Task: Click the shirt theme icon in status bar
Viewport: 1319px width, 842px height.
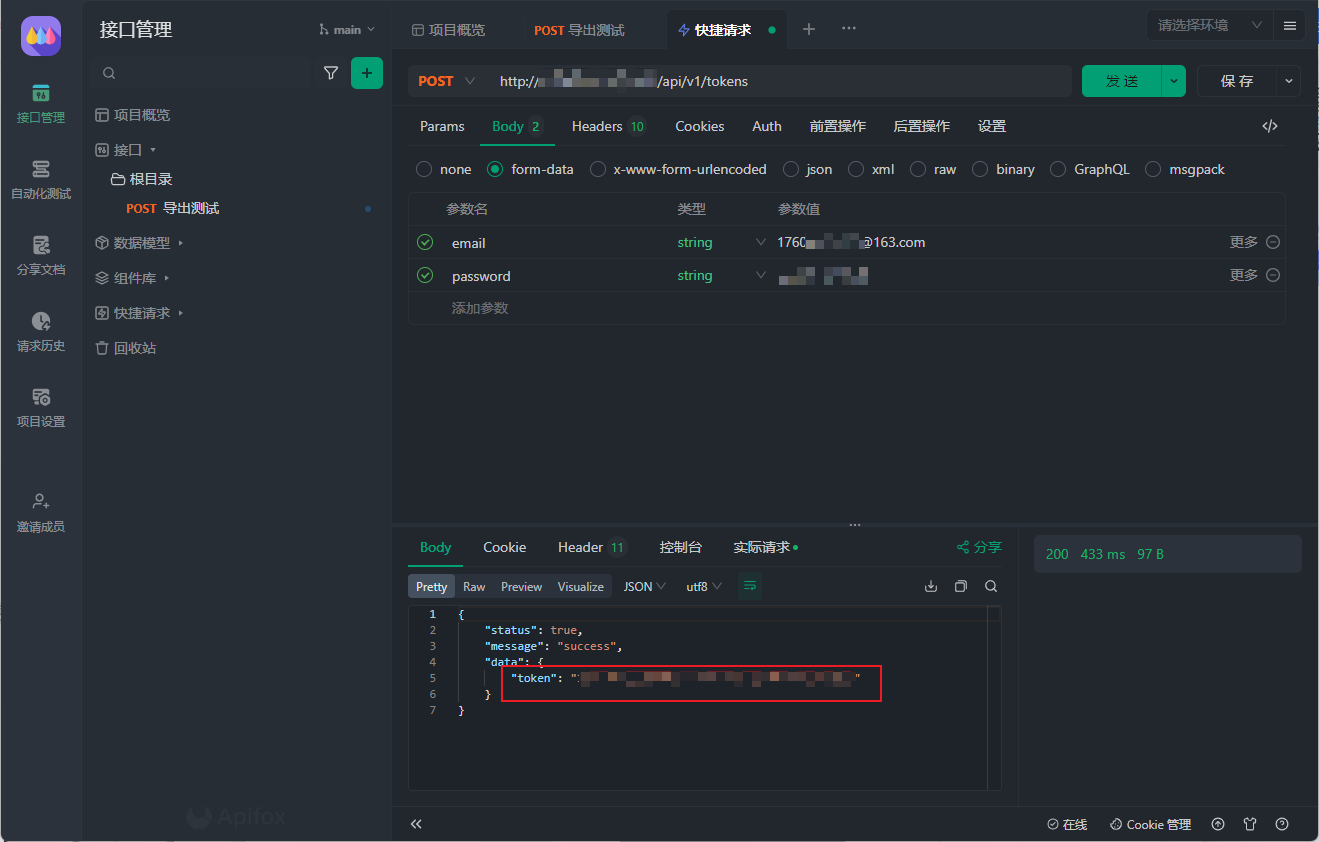Action: [1250, 824]
